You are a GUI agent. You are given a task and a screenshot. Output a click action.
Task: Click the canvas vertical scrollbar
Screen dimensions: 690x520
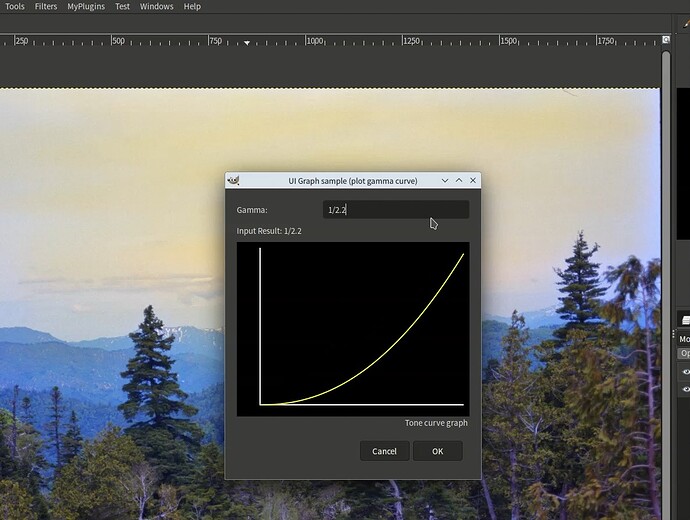[x=666, y=282]
